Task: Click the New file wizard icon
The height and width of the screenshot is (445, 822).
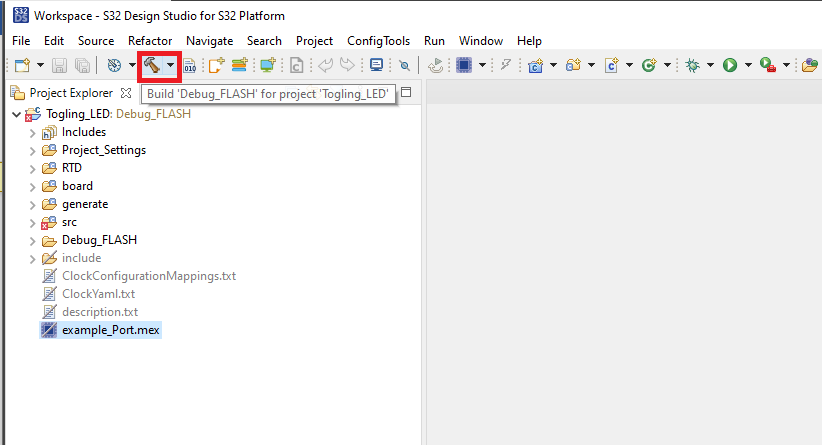Action: click(x=21, y=65)
